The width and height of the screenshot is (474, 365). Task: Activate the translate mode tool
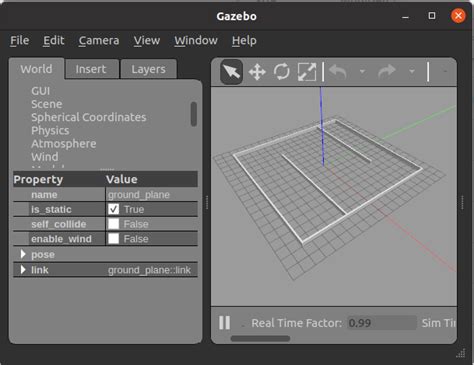257,72
